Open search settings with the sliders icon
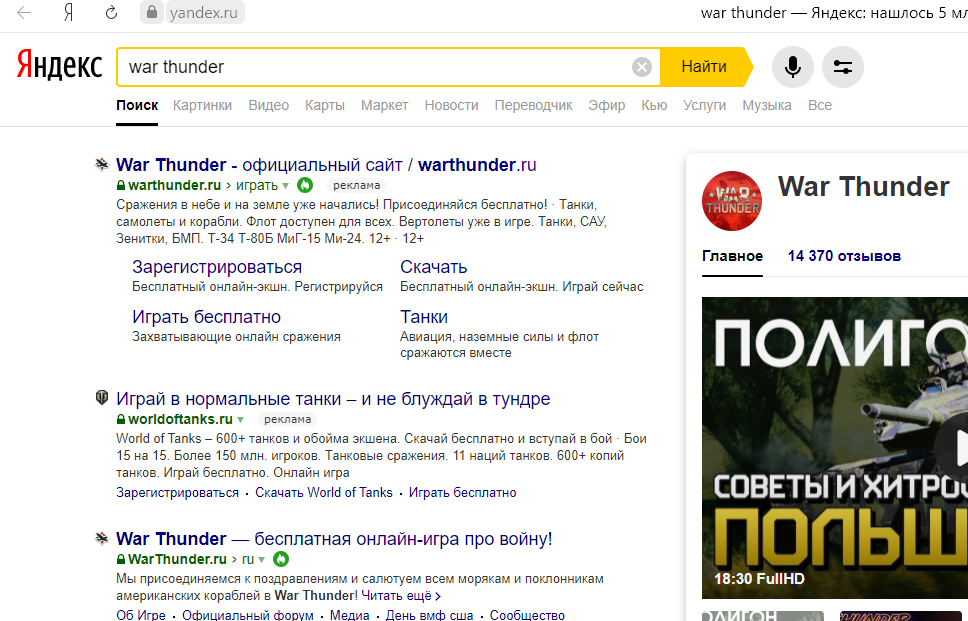Screen dimensions: 968x621 [x=843, y=67]
